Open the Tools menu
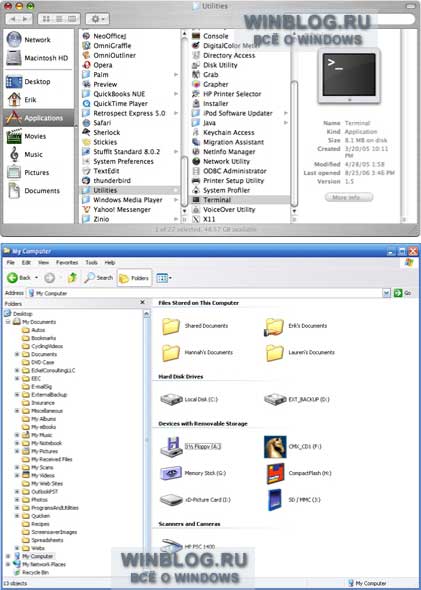 click(91, 263)
